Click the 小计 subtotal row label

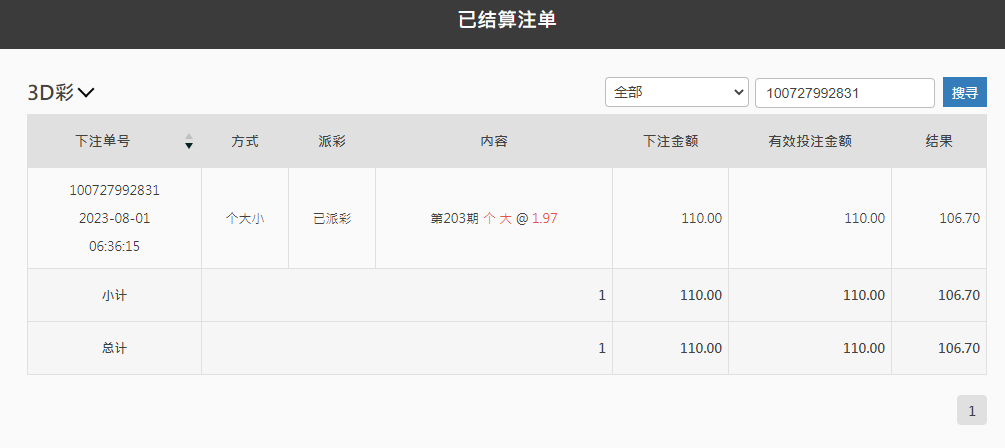coord(114,295)
